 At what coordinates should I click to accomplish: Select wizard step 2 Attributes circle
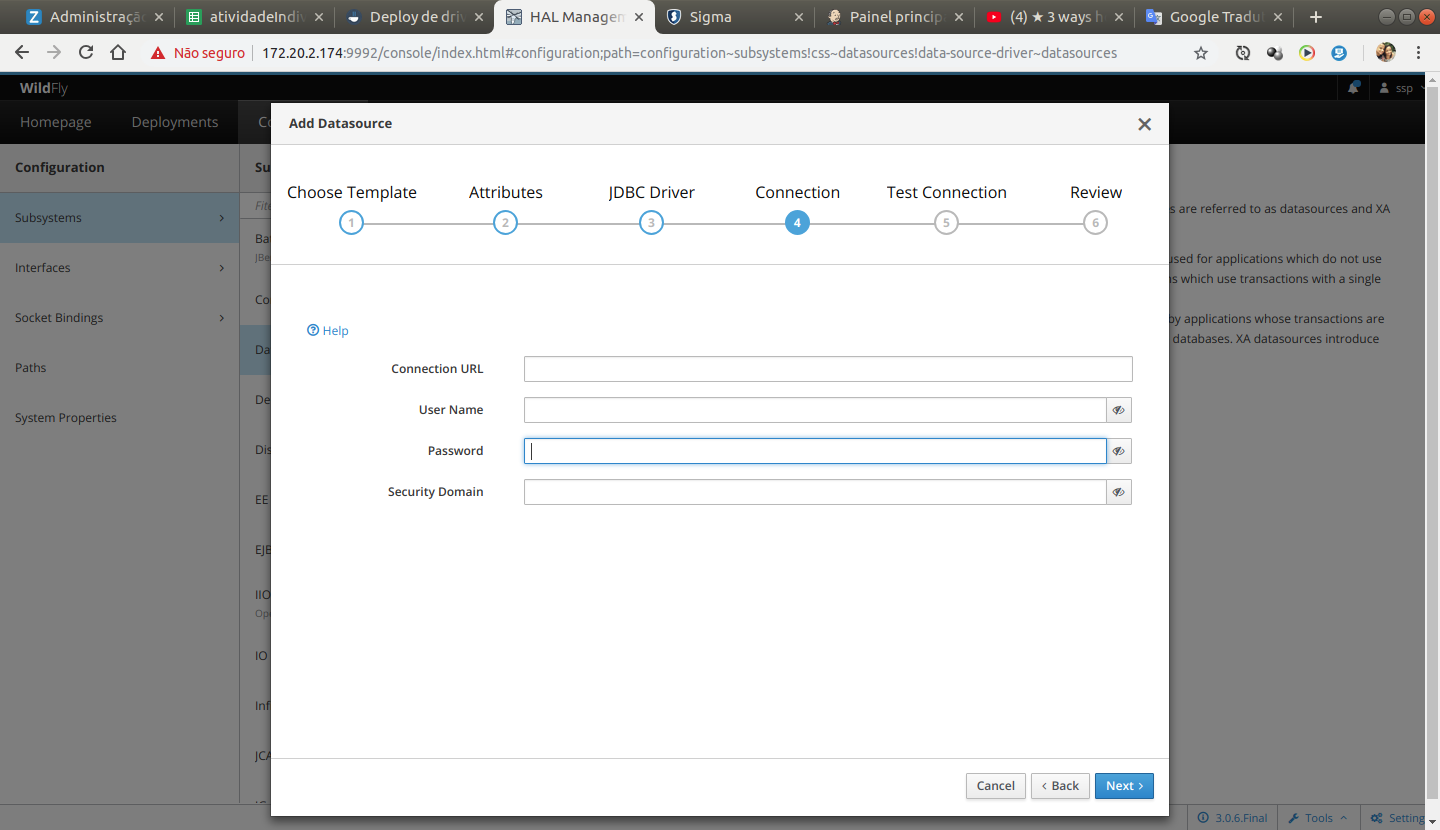pyautogui.click(x=505, y=223)
